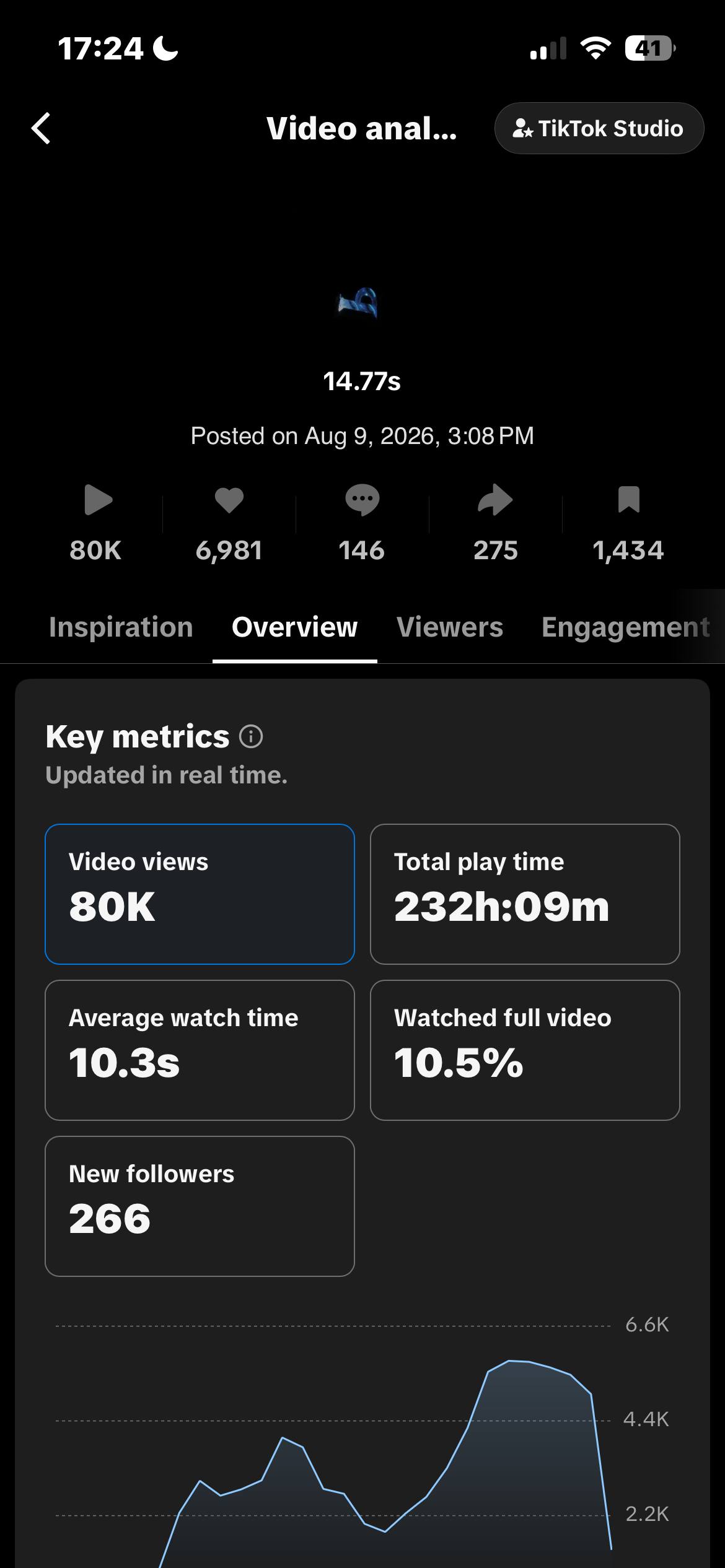This screenshot has height=1568, width=725.
Task: Select the Video views metric card
Action: [200, 894]
